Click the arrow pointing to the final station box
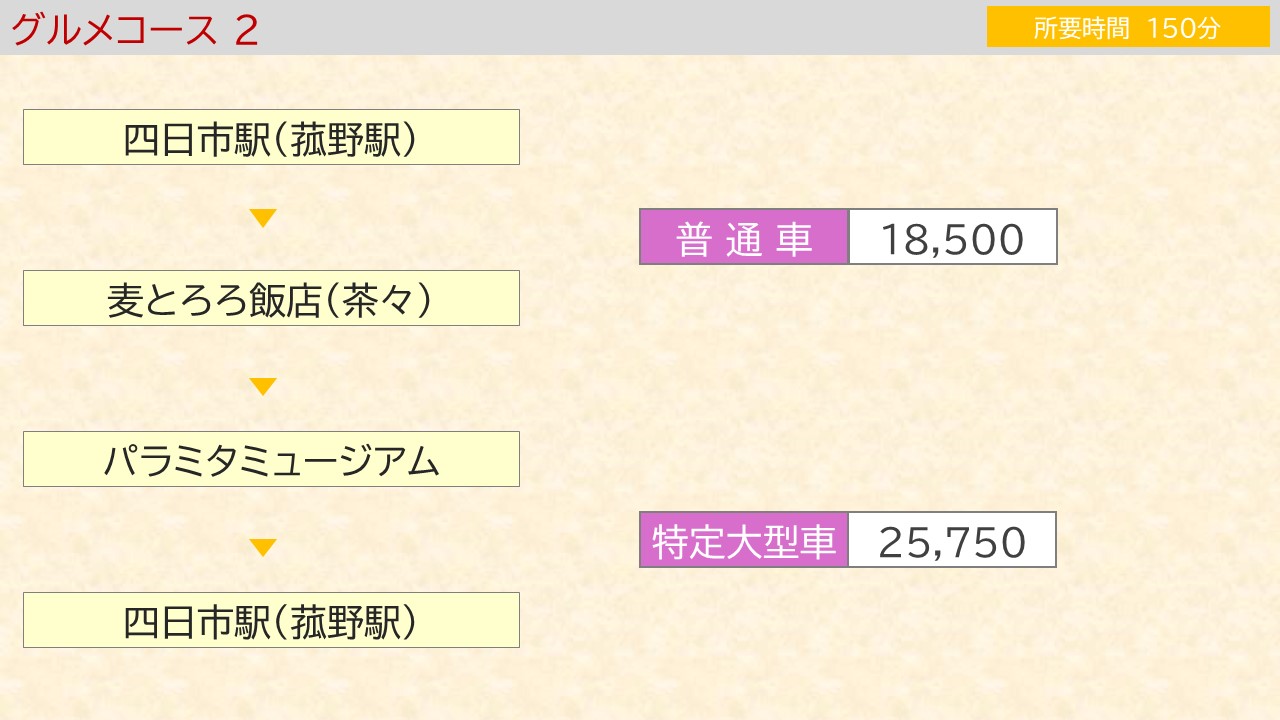The width and height of the screenshot is (1280, 720). point(263,548)
